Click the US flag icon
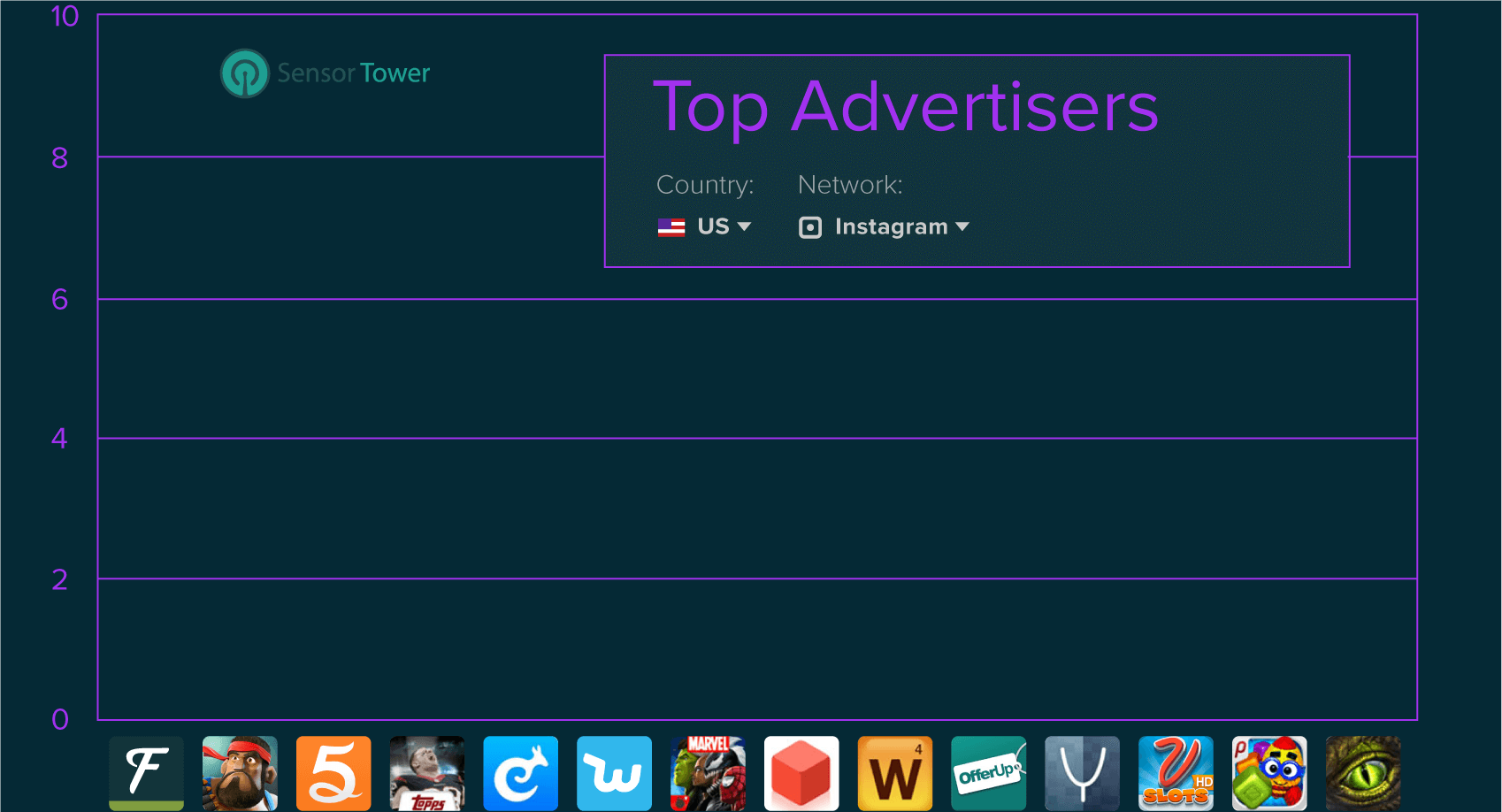 coord(671,227)
